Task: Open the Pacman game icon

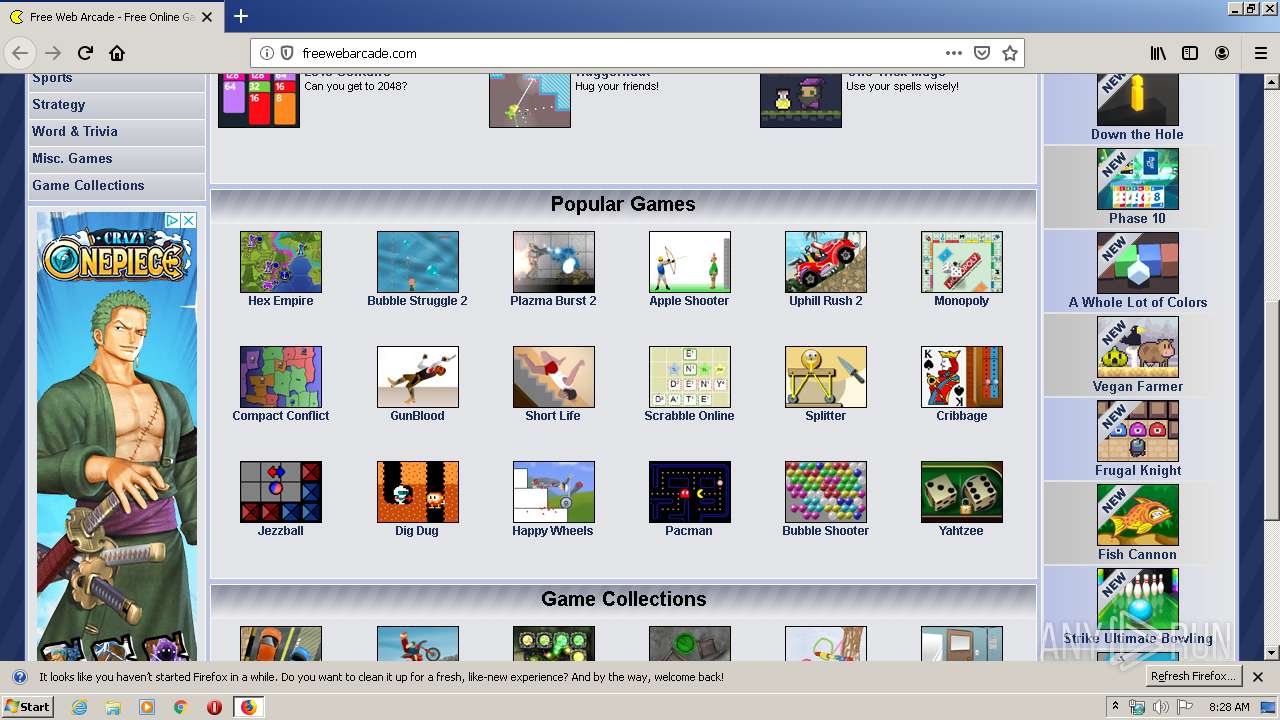Action: tap(690, 492)
